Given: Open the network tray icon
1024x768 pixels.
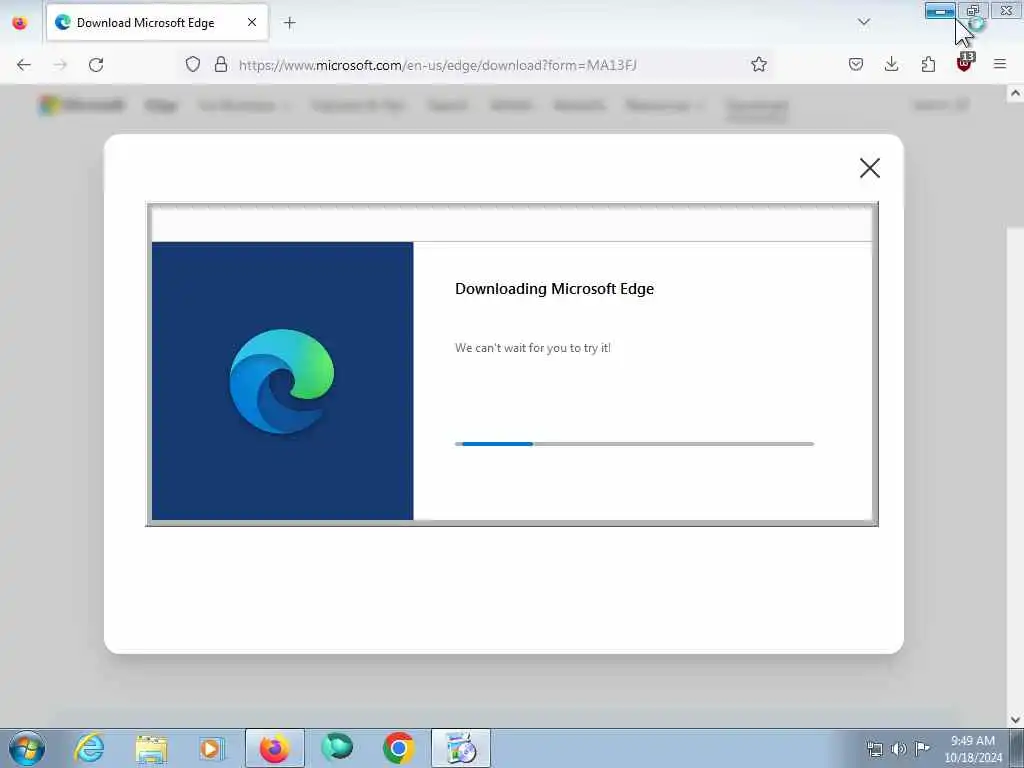Looking at the screenshot, I should [874, 748].
